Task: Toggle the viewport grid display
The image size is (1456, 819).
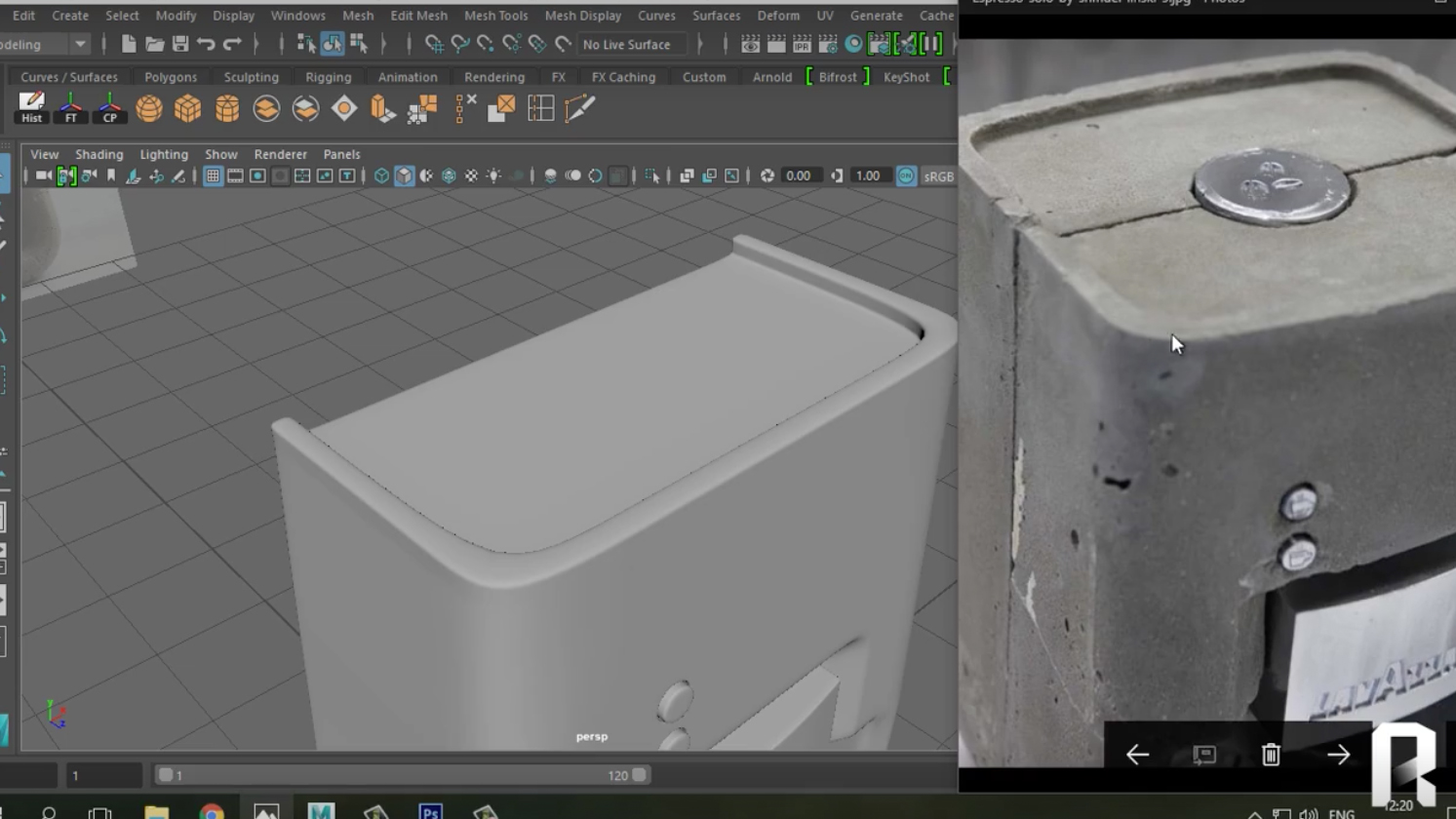Action: pos(213,176)
